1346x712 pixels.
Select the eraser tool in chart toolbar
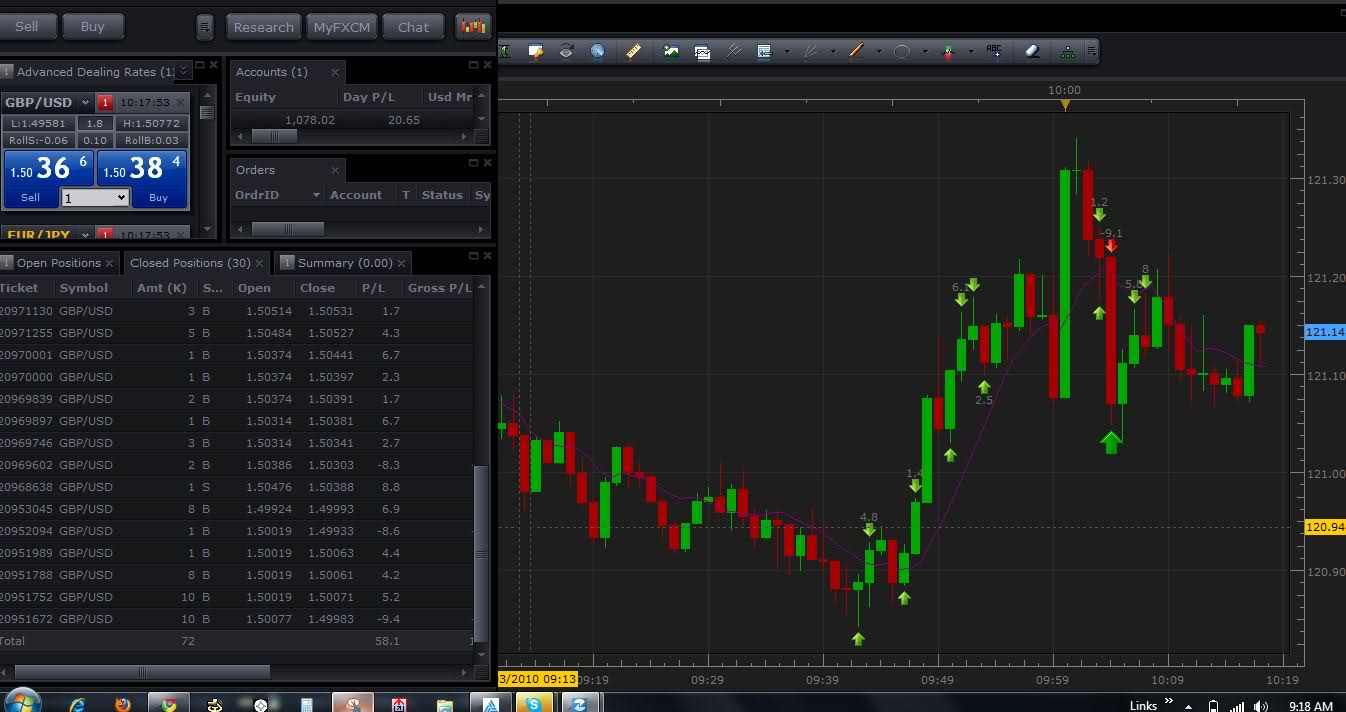(1033, 51)
